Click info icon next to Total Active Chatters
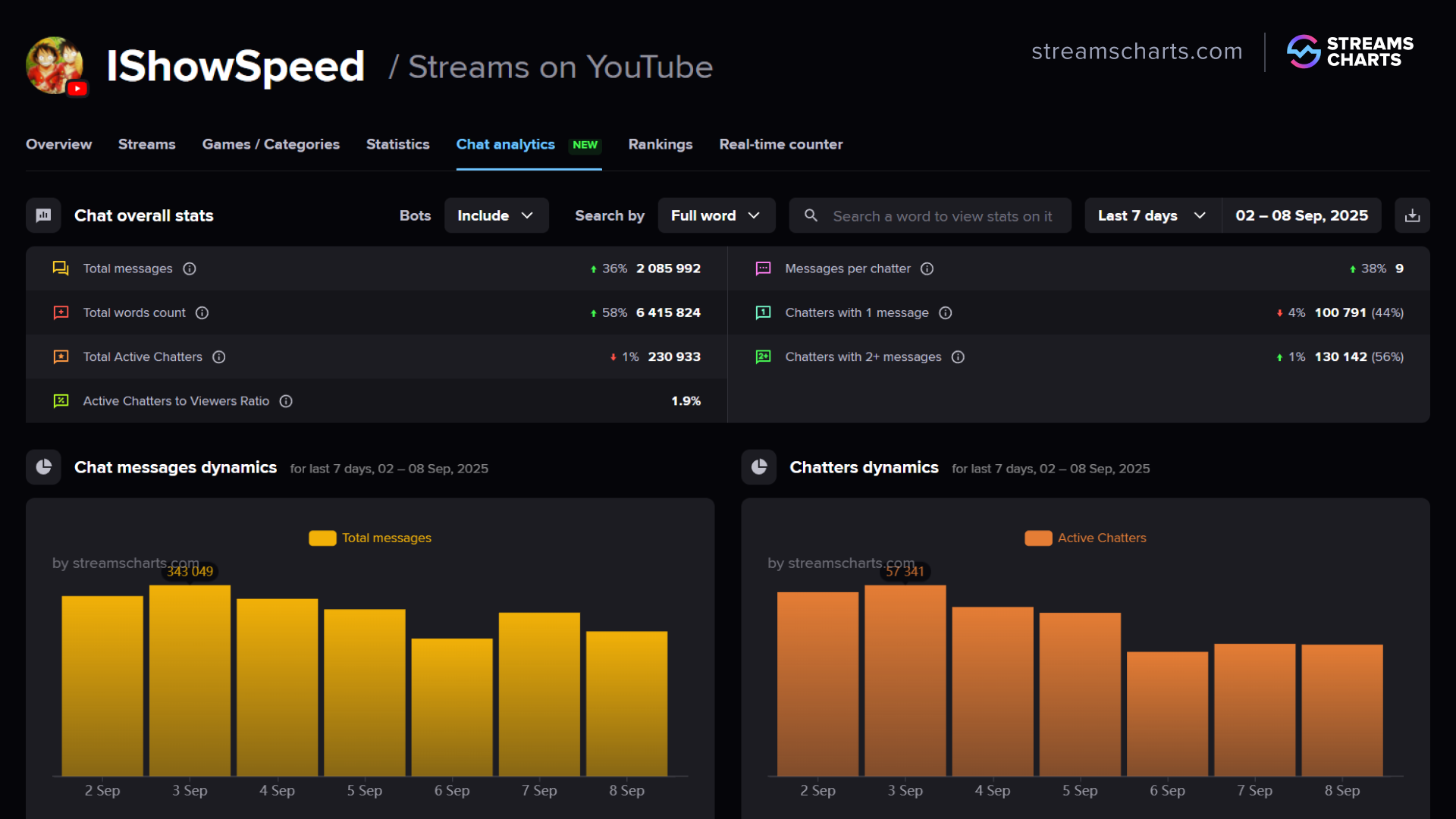Viewport: 1456px width, 819px height. pos(219,357)
